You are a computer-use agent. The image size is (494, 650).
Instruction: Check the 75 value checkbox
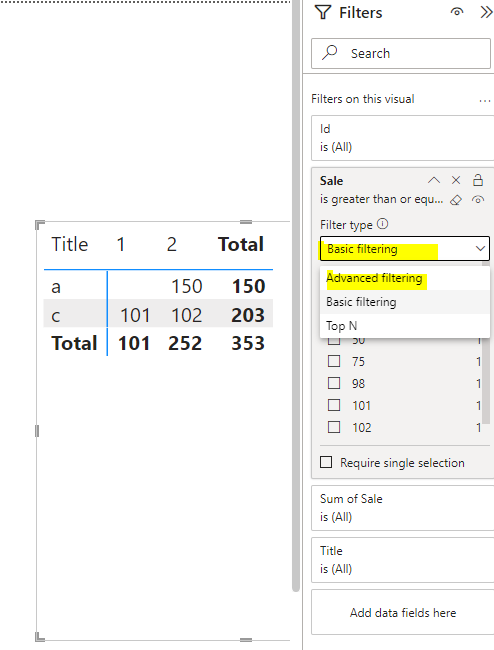click(334, 361)
